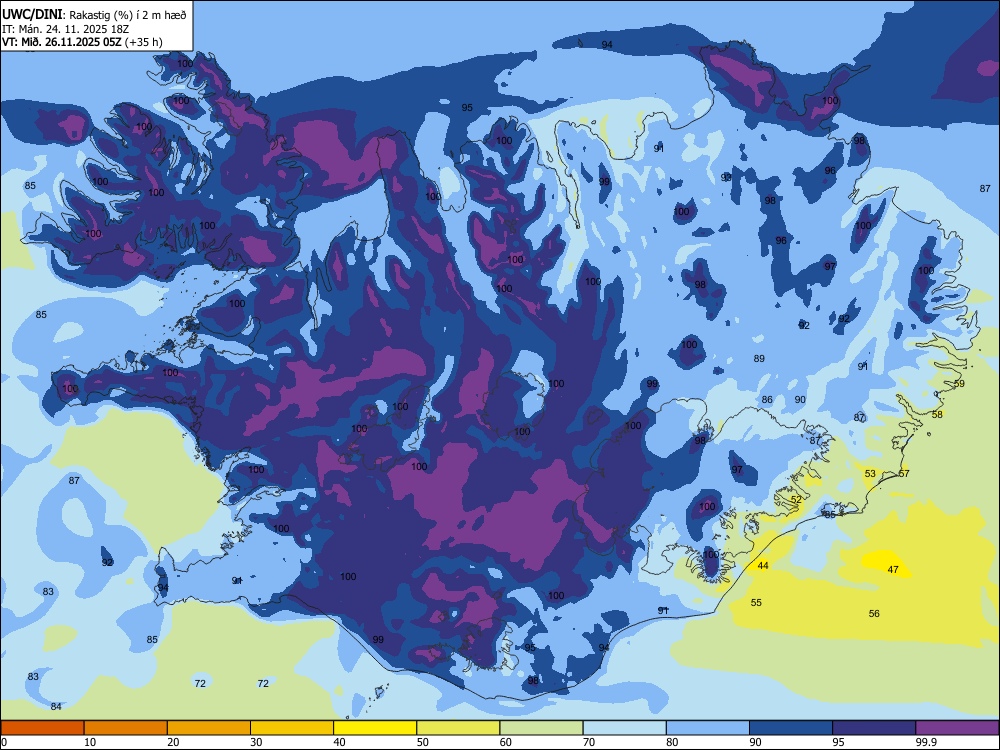Click the 'Rakastig (%) í 2 m hæð' label
This screenshot has height=750, width=1000.
tap(128, 15)
